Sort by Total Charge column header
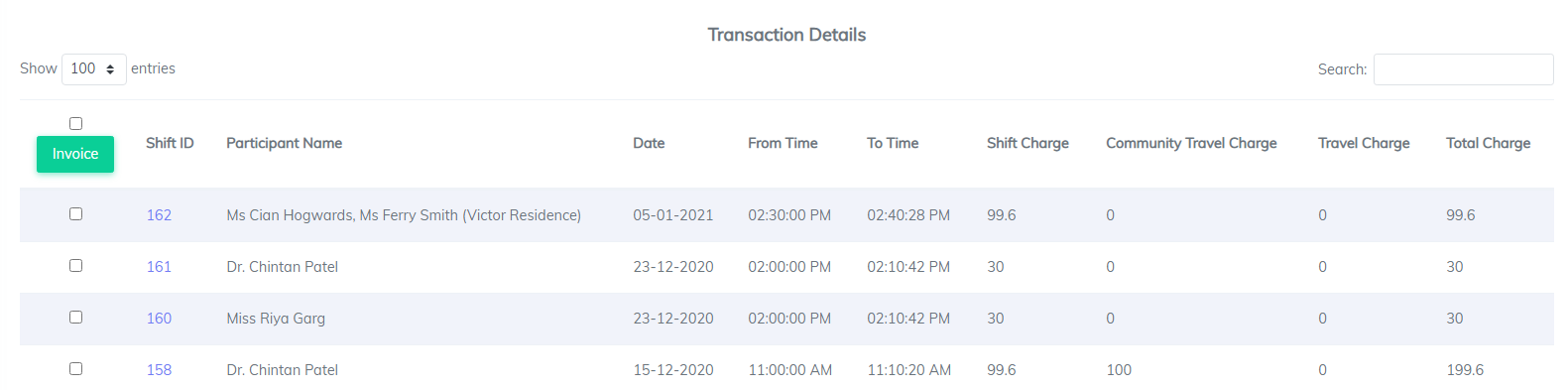Screen dimensions: 1568x390 1488,143
